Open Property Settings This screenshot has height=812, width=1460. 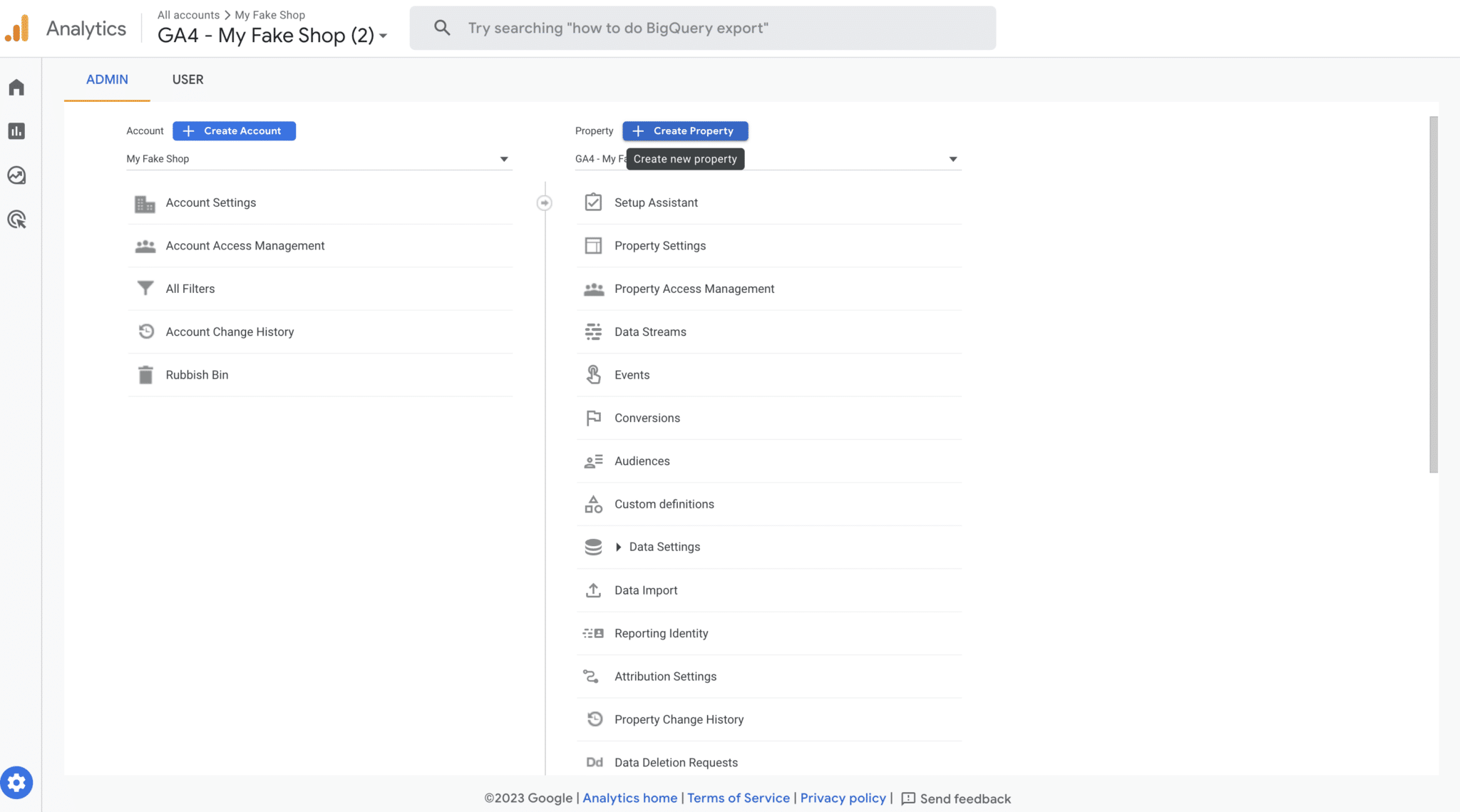tap(769, 246)
